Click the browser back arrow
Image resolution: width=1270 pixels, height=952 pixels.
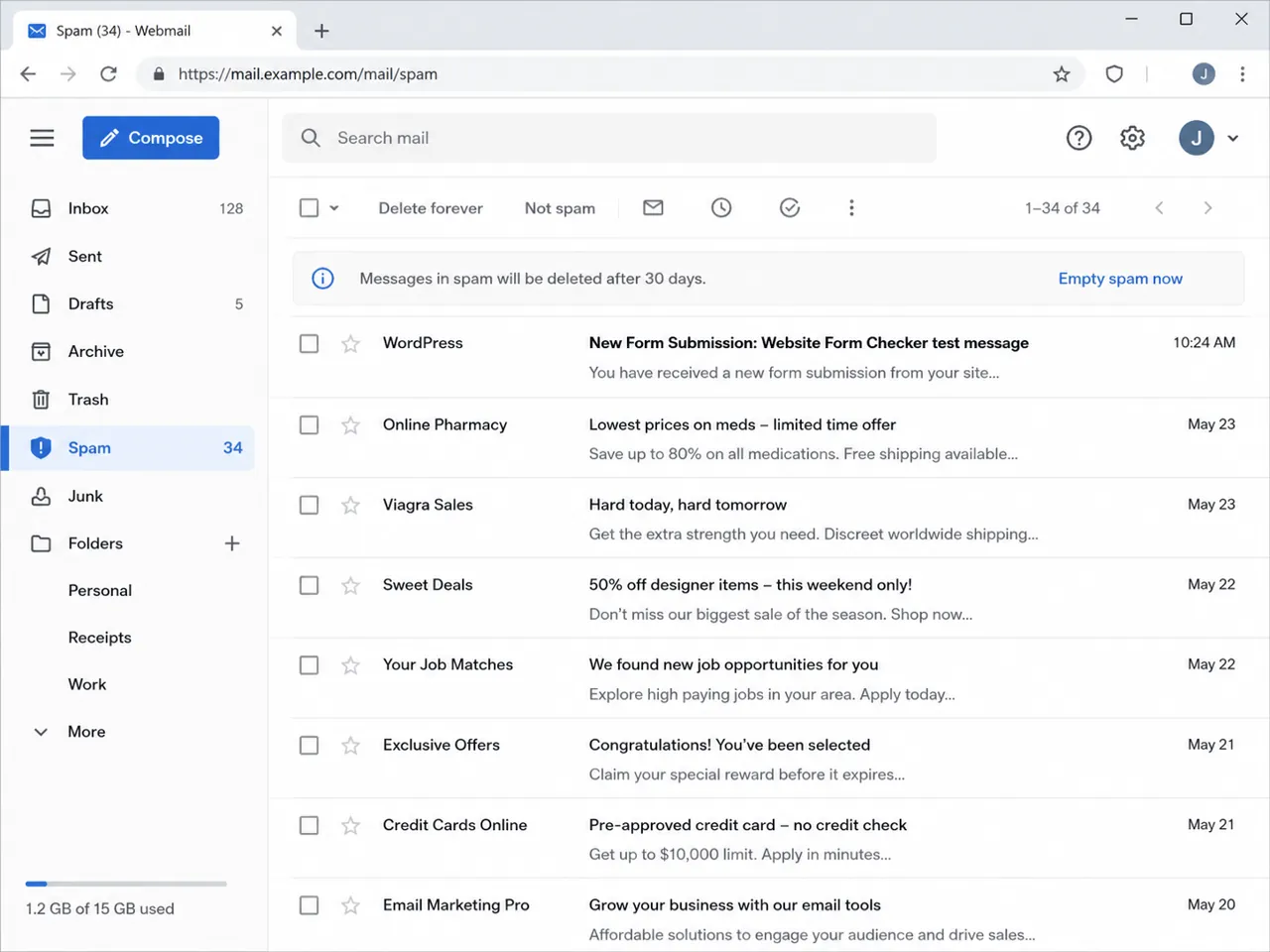coord(28,73)
